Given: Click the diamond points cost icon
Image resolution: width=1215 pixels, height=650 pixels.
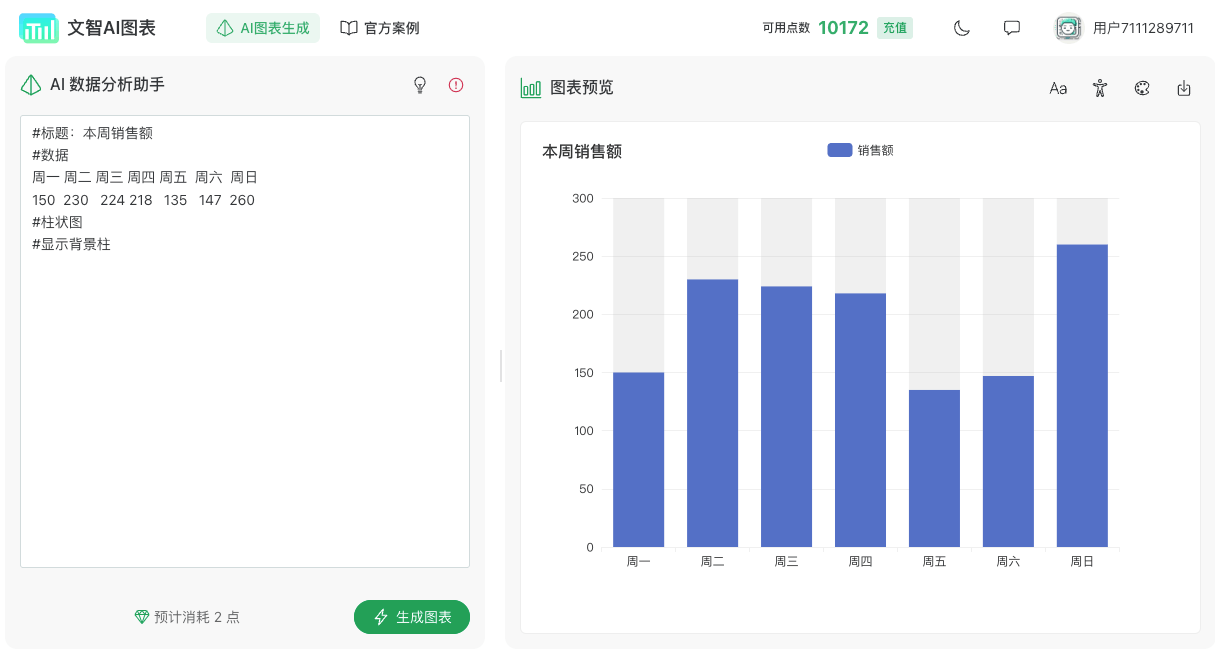Looking at the screenshot, I should click(x=142, y=617).
